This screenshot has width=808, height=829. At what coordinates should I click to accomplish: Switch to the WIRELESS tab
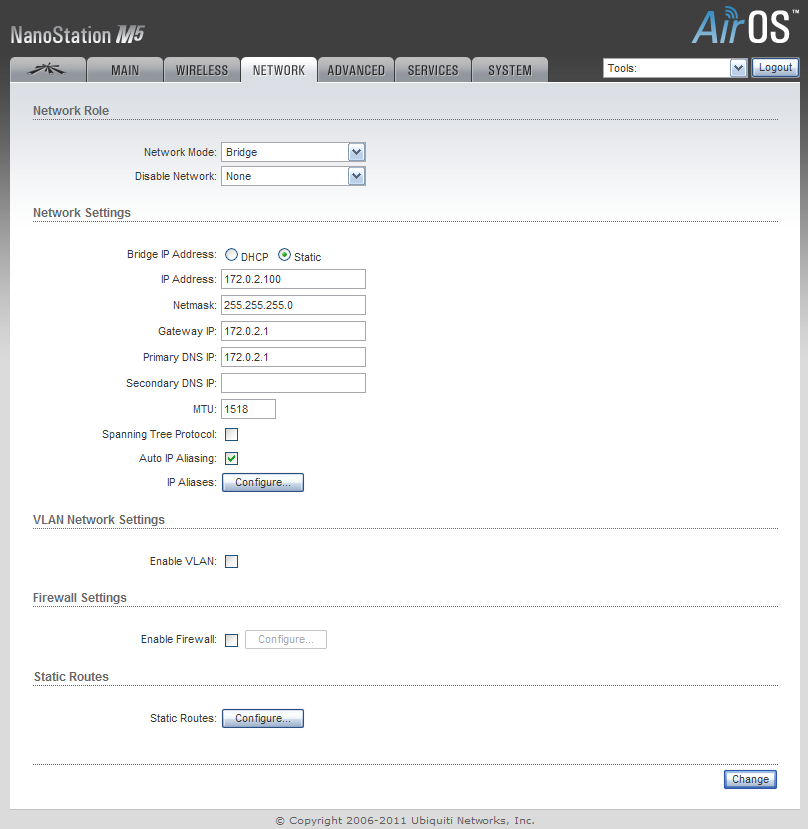(x=202, y=70)
